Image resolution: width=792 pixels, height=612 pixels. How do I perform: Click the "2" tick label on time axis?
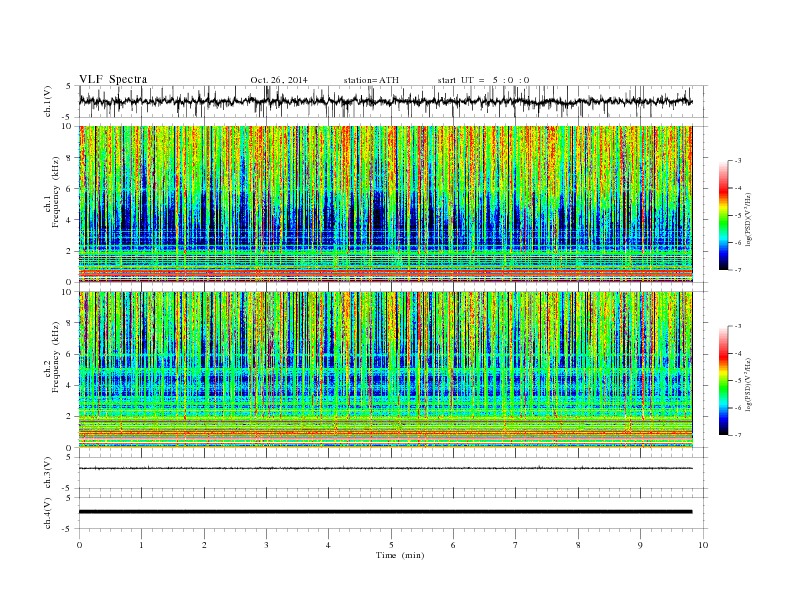click(x=204, y=545)
